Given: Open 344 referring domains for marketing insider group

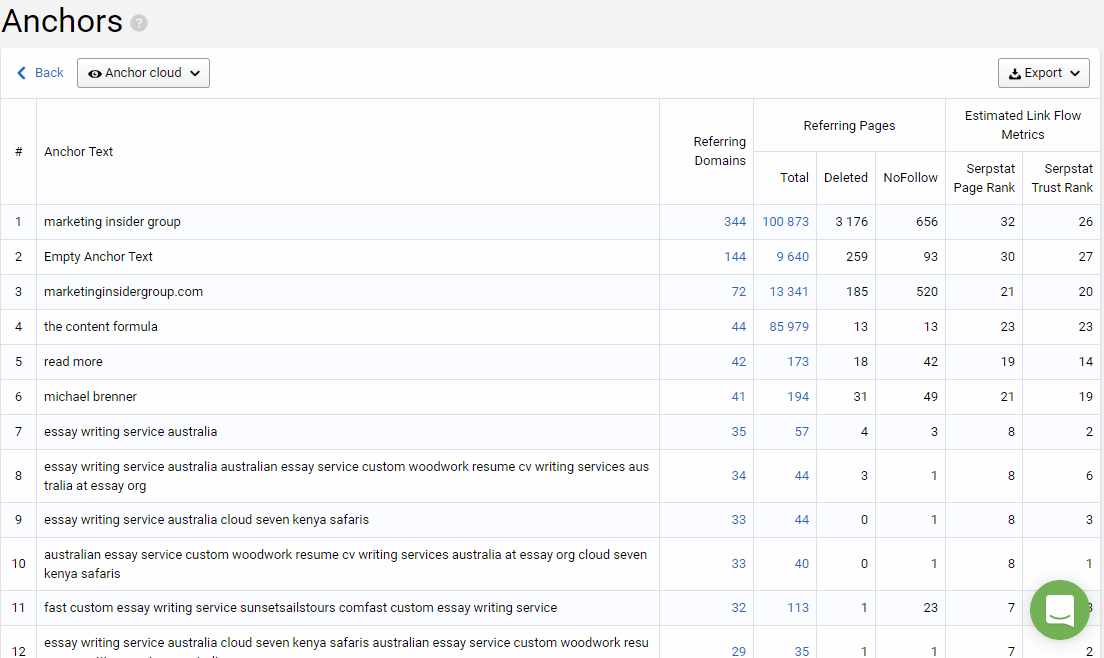Looking at the screenshot, I should 734,222.
